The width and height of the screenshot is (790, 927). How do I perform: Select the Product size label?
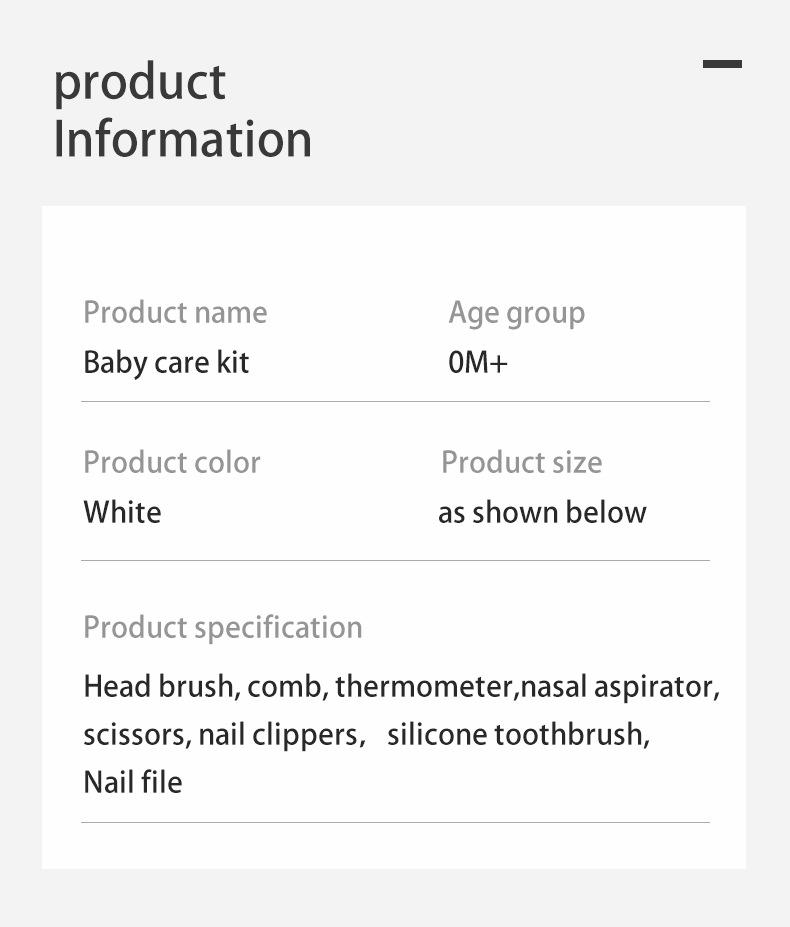[521, 462]
